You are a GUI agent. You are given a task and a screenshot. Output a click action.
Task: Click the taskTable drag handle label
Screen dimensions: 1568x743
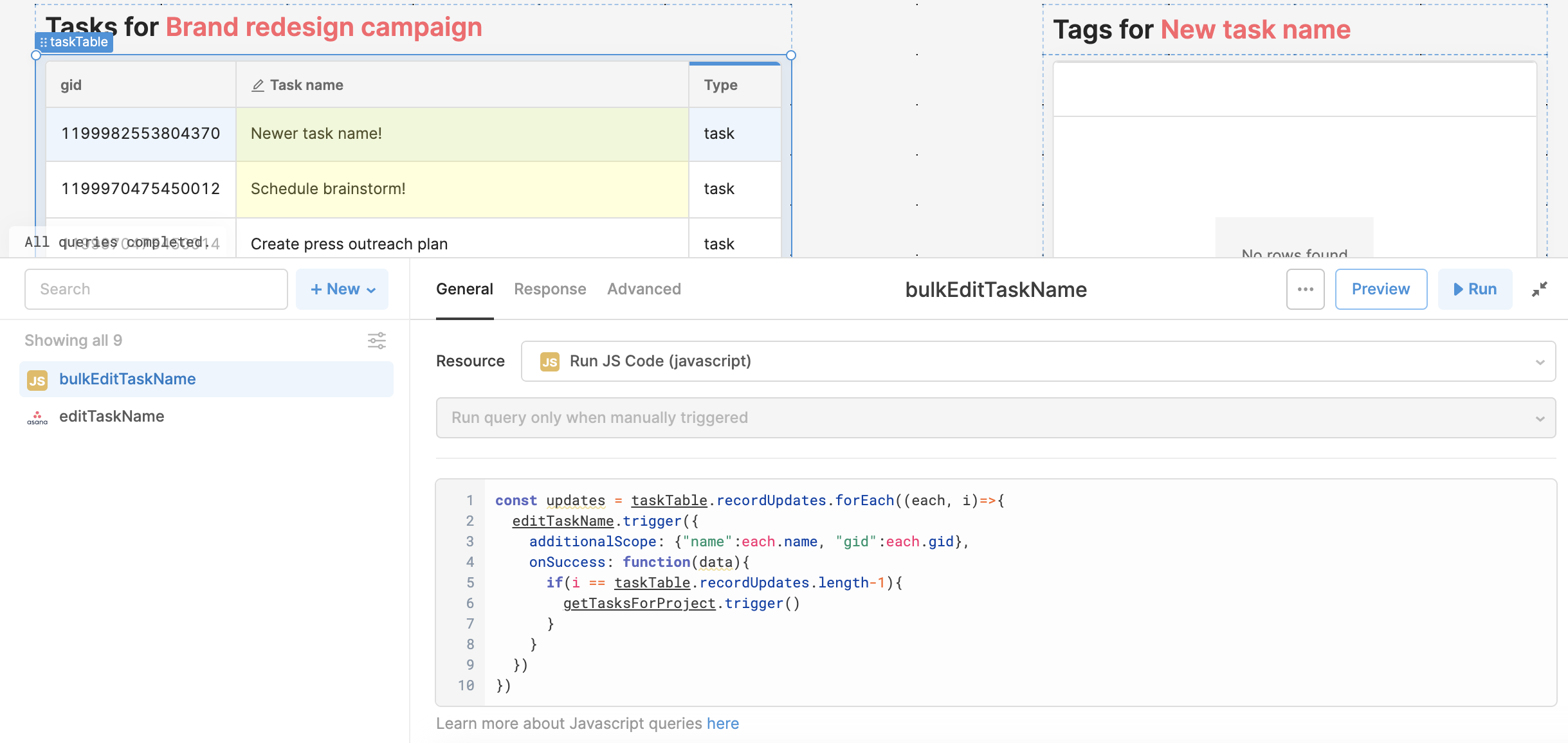74,42
